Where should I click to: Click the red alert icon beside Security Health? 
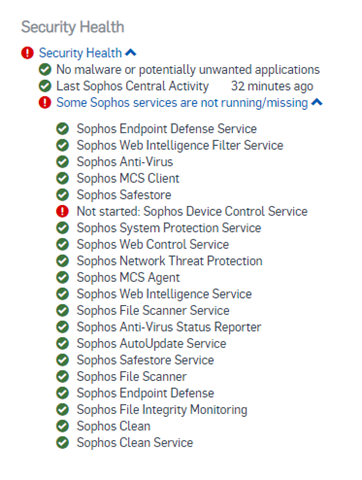tap(27, 53)
